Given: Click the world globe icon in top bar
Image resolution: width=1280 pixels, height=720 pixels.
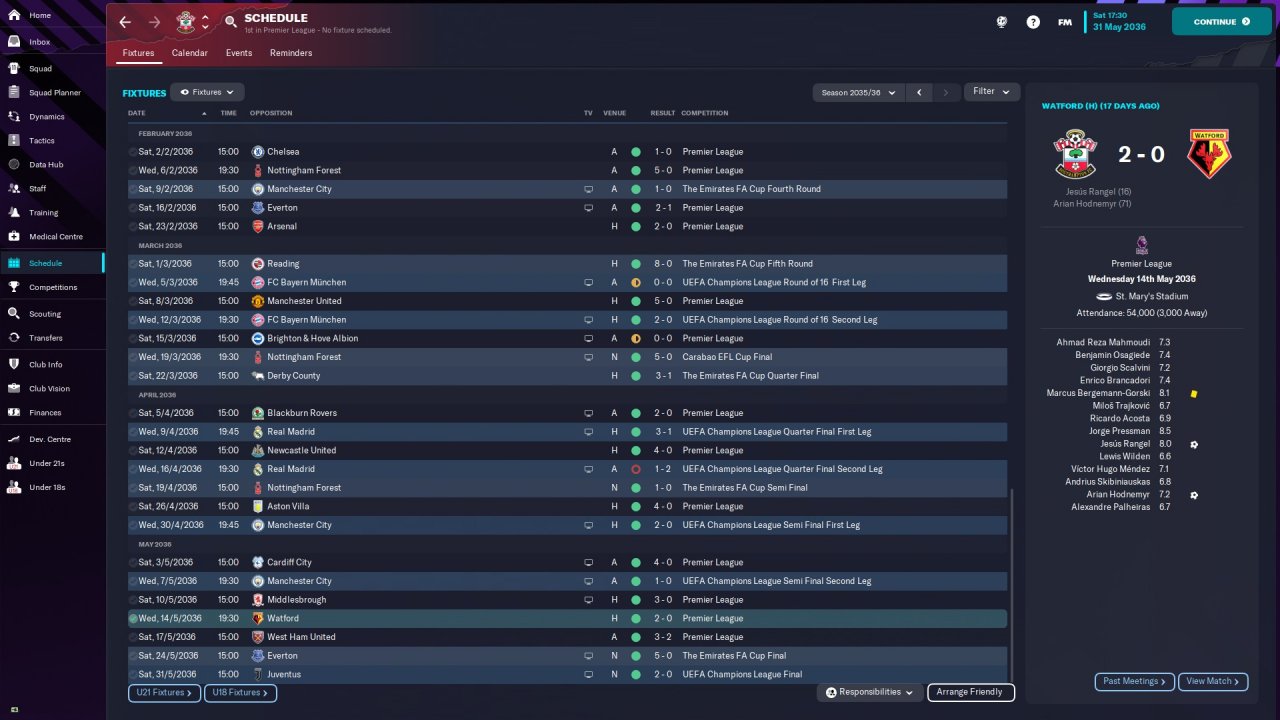Looking at the screenshot, I should click(1002, 22).
